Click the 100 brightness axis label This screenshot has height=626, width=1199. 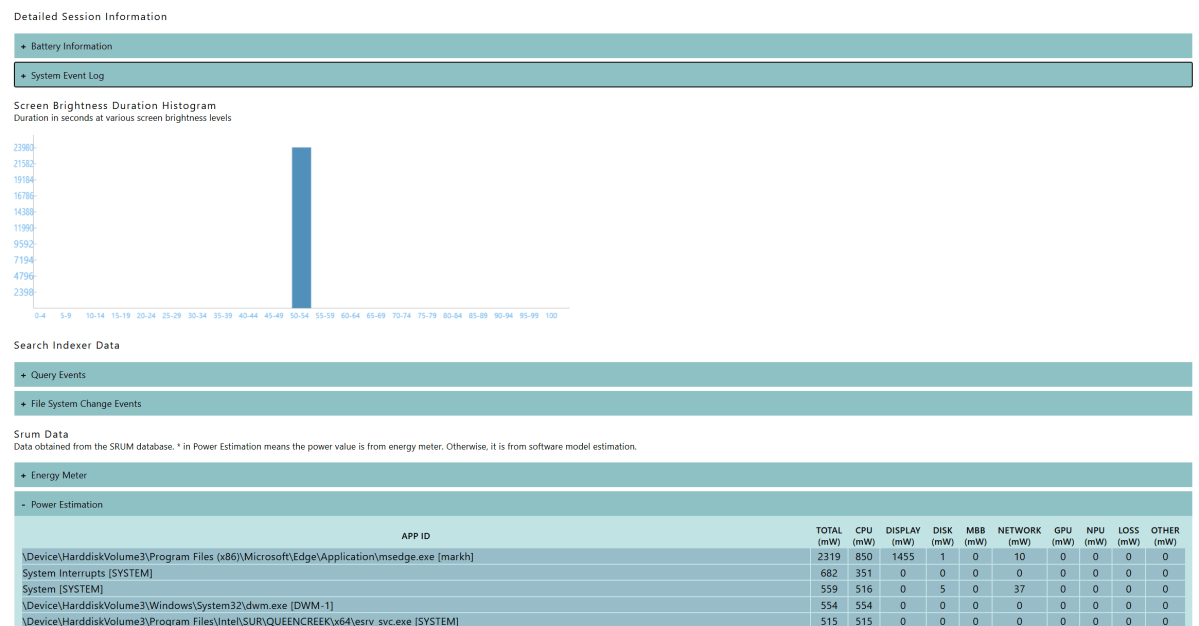[551, 316]
